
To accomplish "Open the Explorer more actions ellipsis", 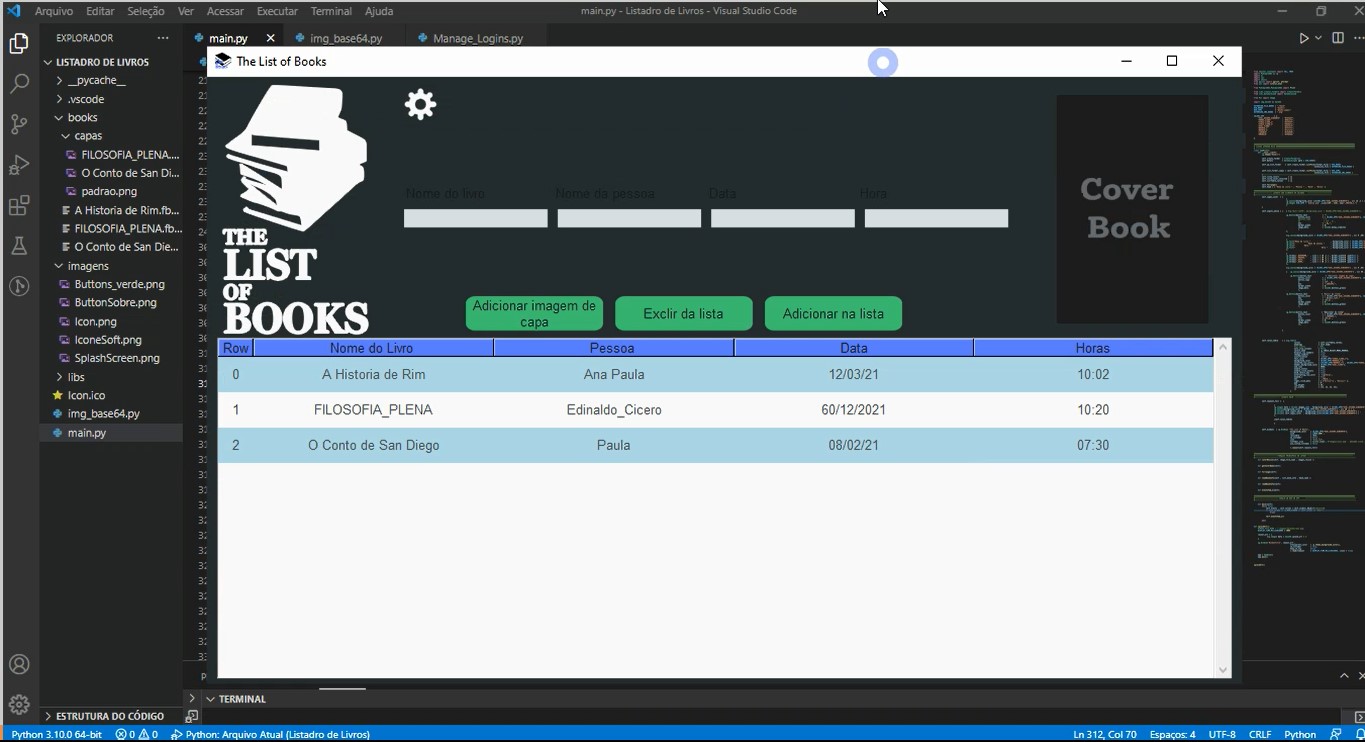I will [163, 38].
